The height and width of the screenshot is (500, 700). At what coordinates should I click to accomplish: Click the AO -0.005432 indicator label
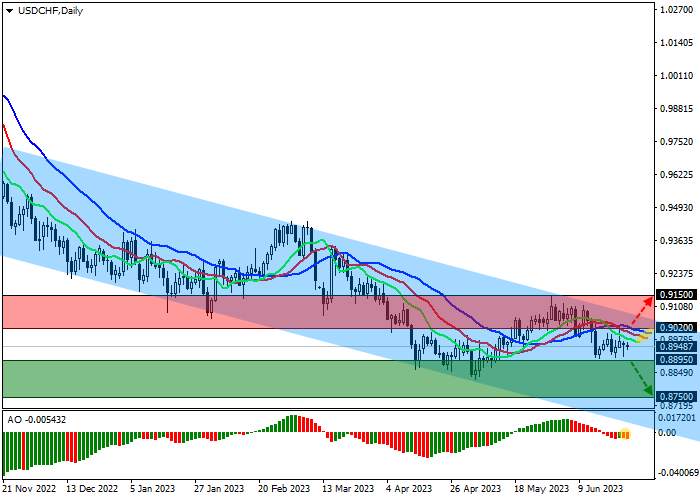coord(37,420)
